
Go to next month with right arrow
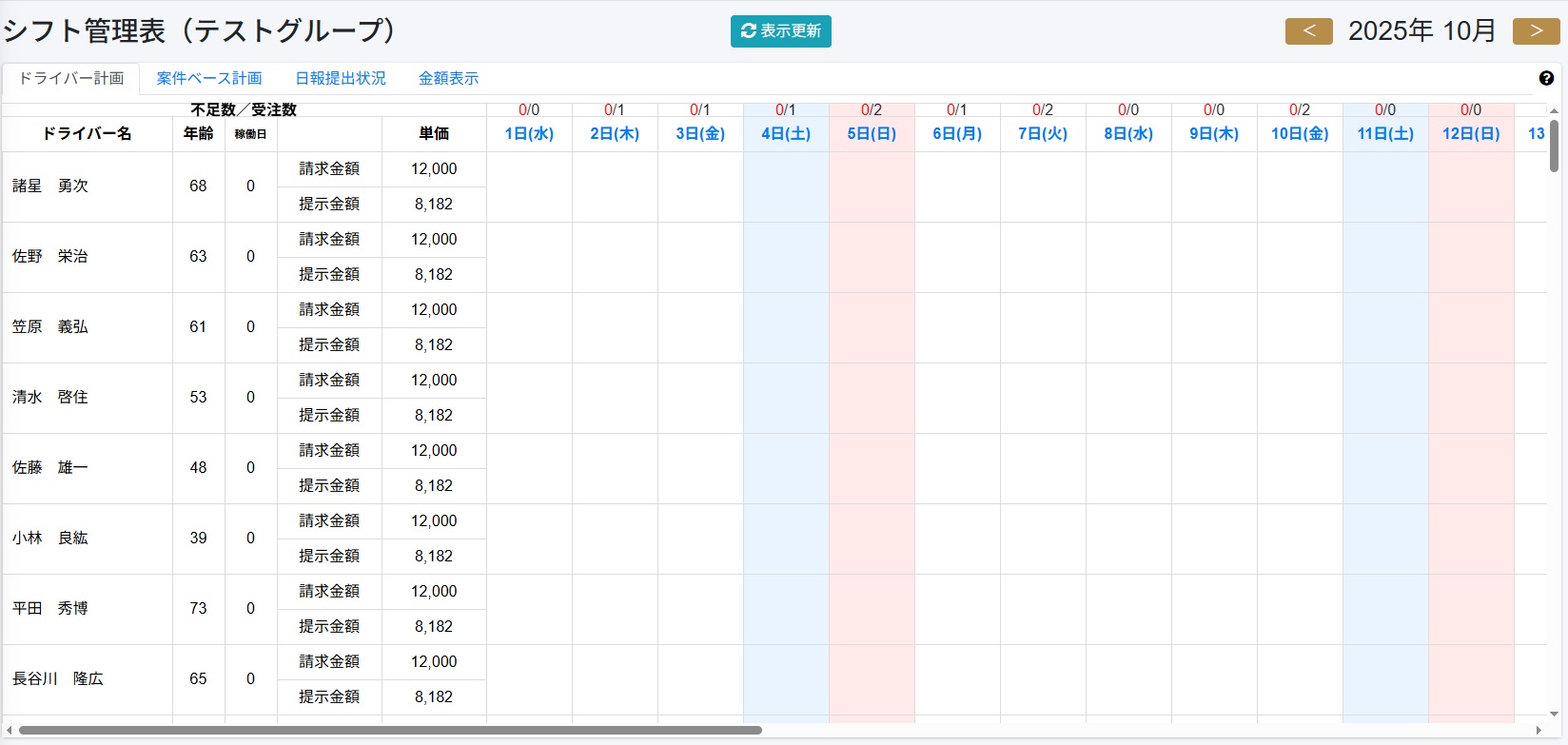[1536, 31]
